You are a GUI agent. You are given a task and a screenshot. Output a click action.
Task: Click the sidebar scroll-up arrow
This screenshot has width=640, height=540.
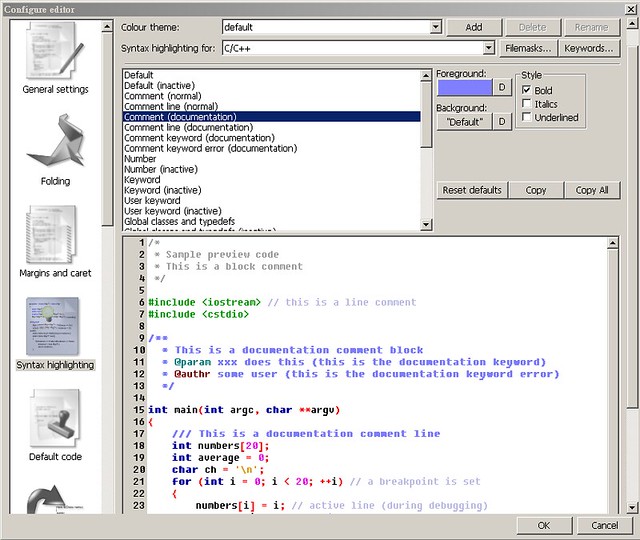click(107, 27)
